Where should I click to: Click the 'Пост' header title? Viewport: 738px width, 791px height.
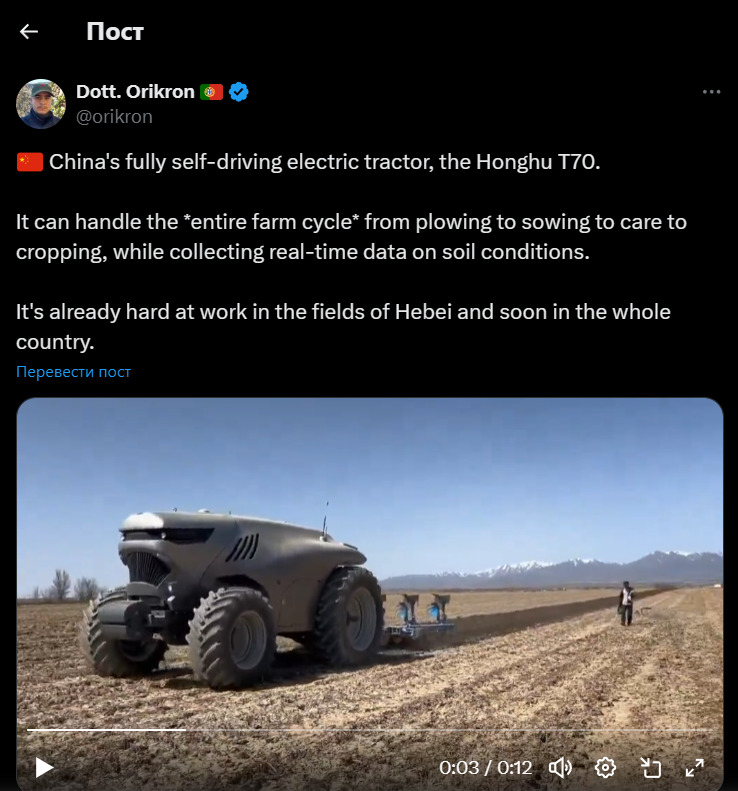coord(115,32)
